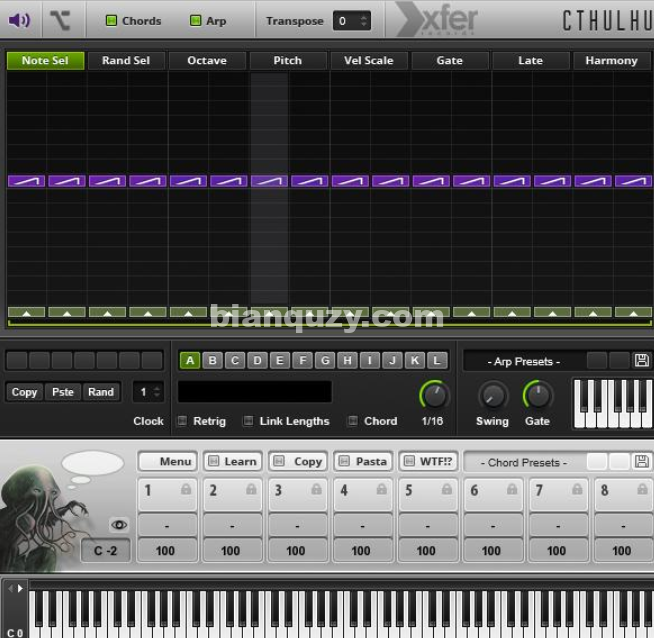Image resolution: width=654 pixels, height=638 pixels.
Task: Select arp pattern slot K
Action: (x=415, y=360)
